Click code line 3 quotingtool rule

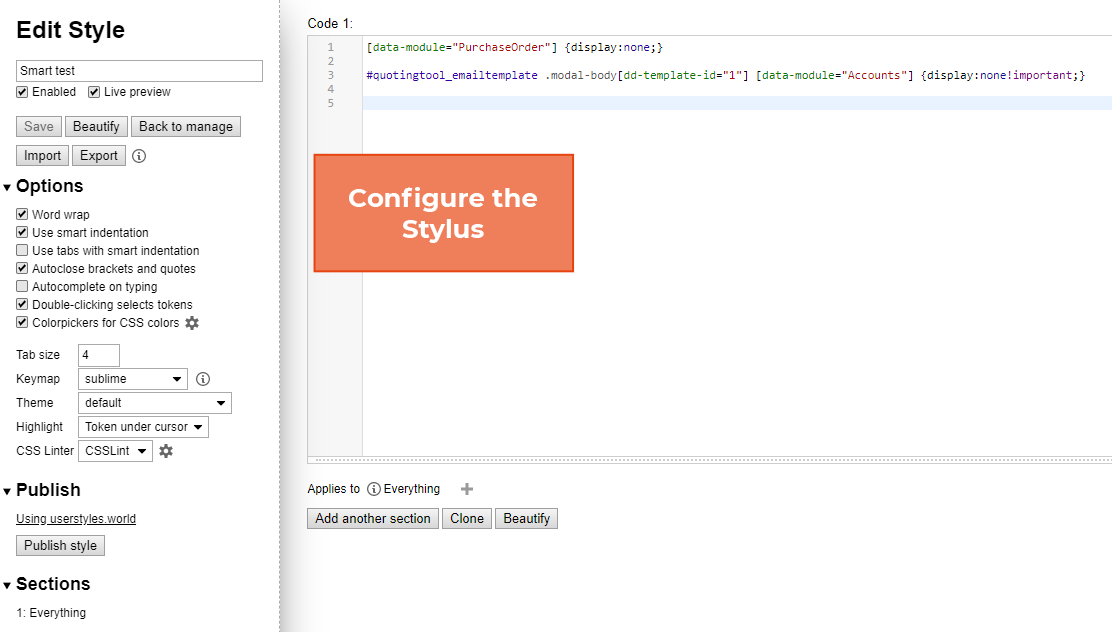coord(725,75)
